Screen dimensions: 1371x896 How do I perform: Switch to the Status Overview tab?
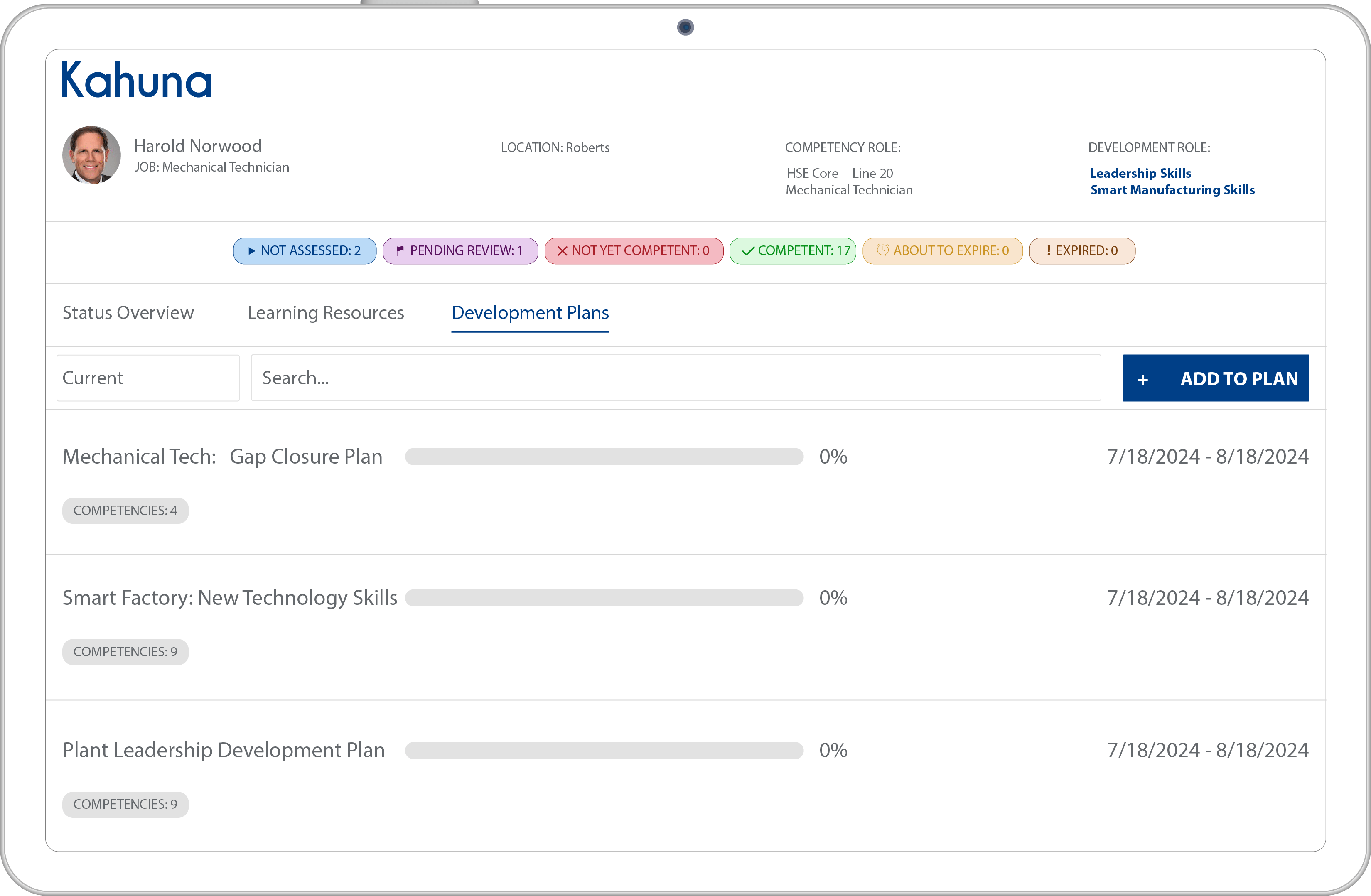[128, 313]
